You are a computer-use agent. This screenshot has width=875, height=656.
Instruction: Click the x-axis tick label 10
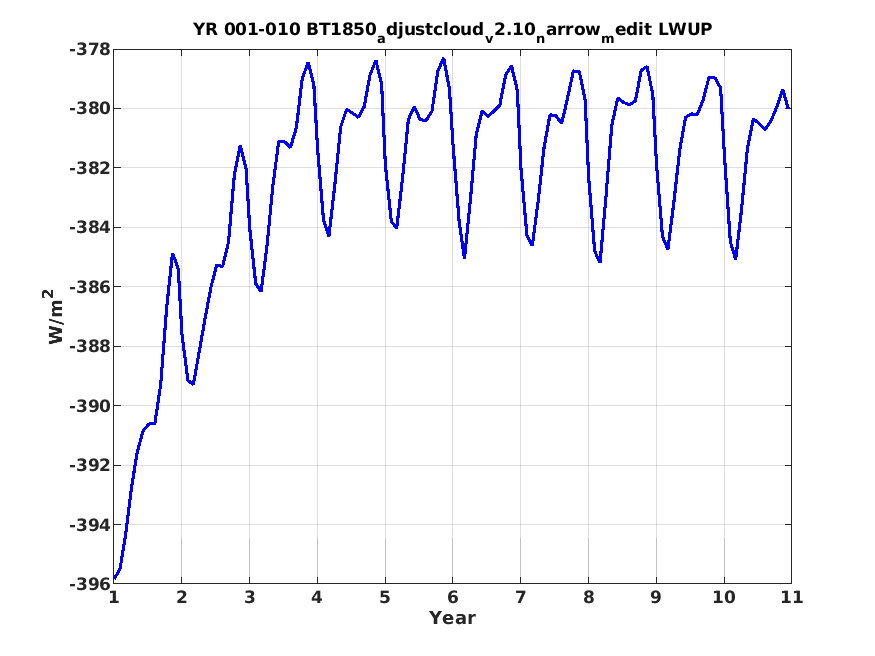click(724, 597)
